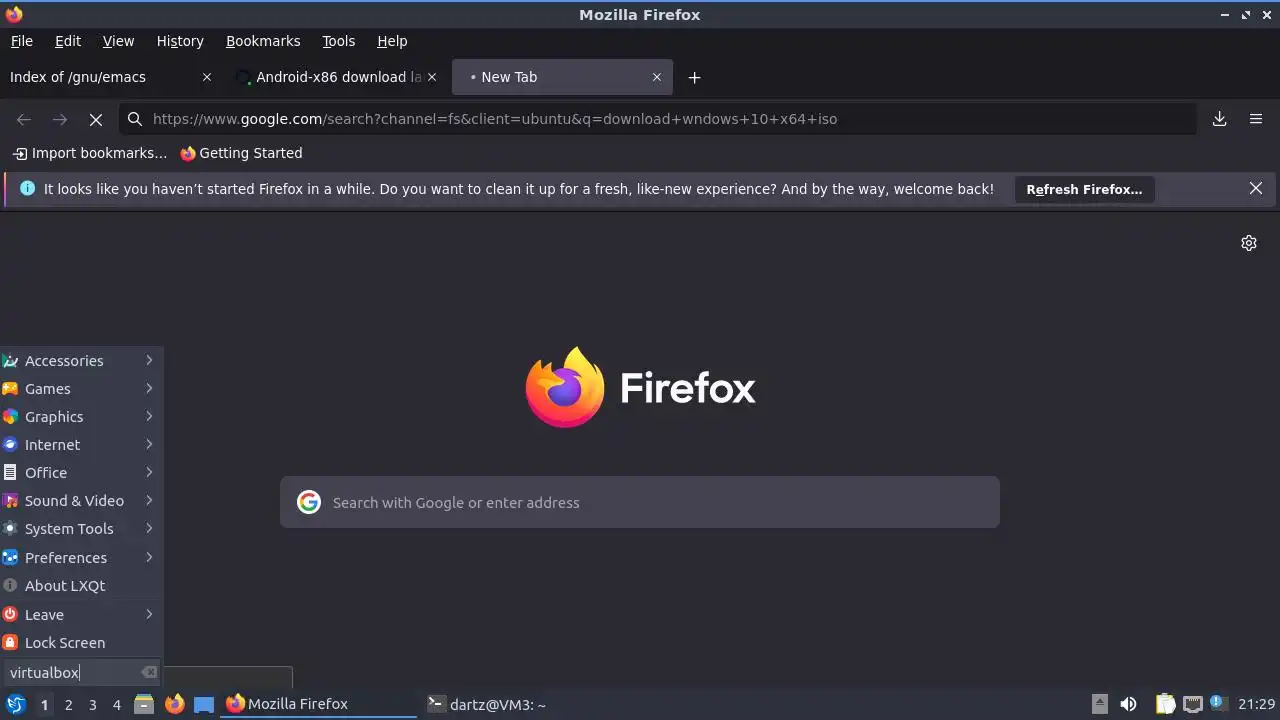1280x720 pixels.
Task: Expand the Sound & Video submenu
Action: pyautogui.click(x=81, y=500)
